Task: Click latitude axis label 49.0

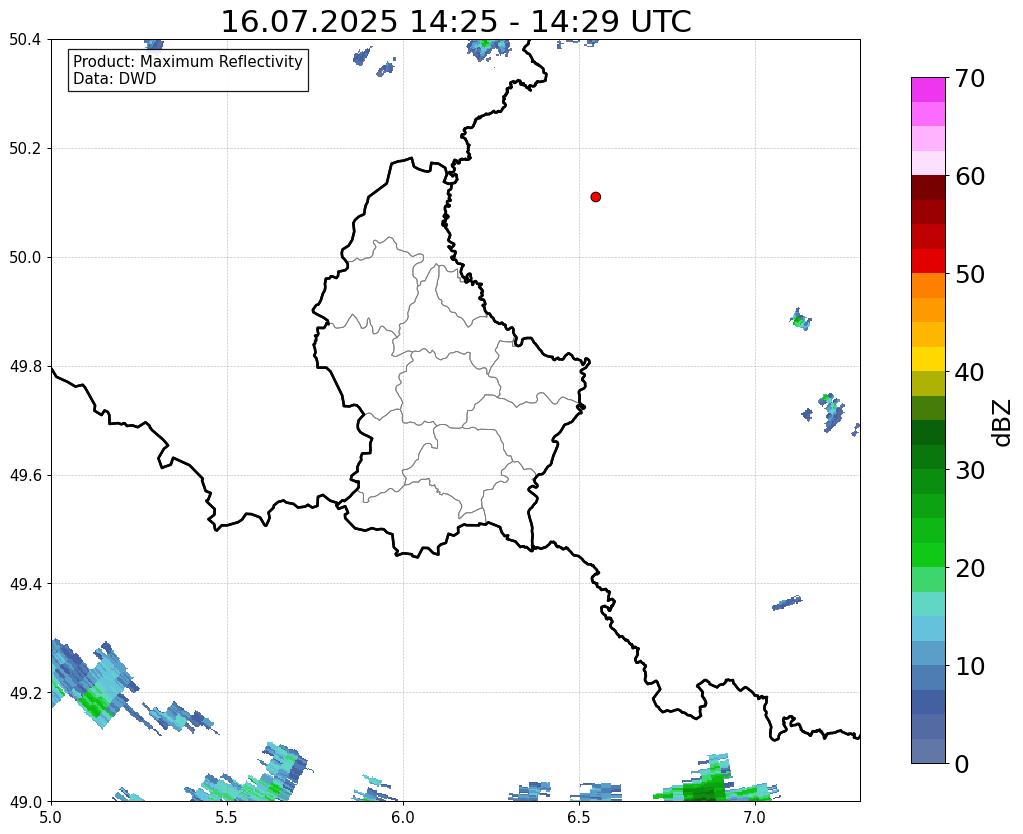Action: 25,802
